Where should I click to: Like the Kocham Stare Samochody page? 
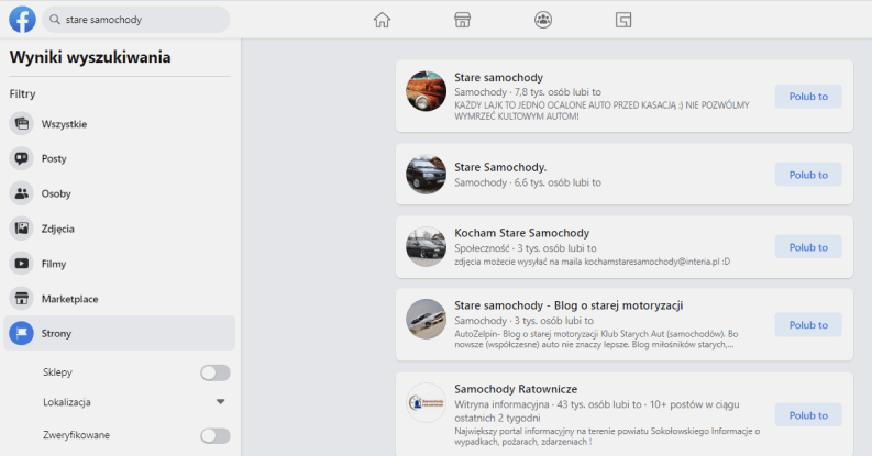pyautogui.click(x=808, y=247)
